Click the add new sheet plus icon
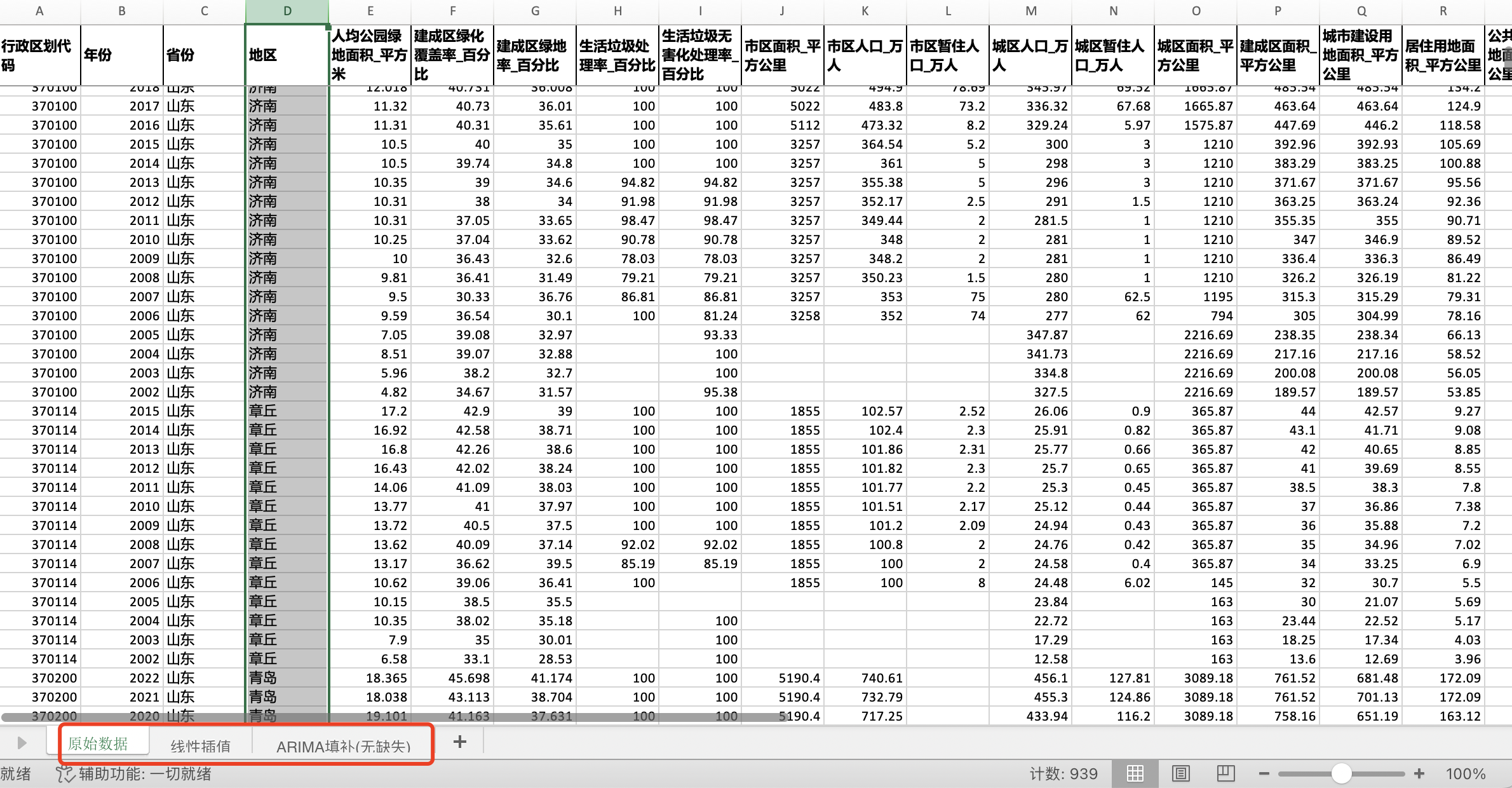1512x788 pixels. pos(460,742)
